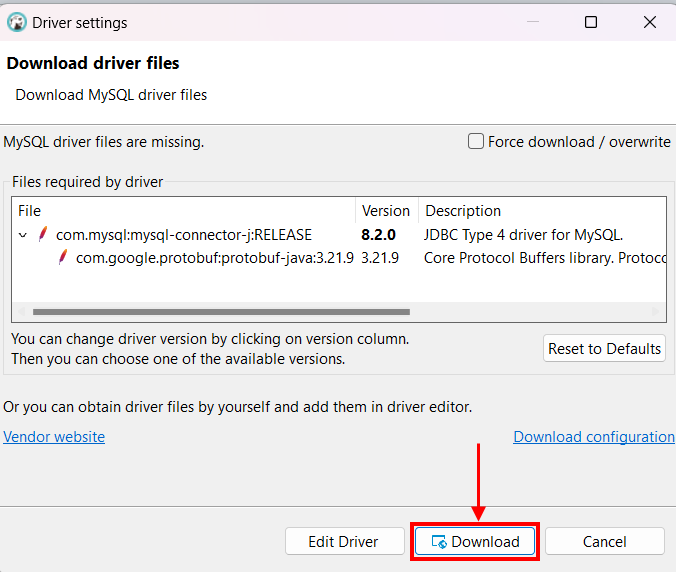The height and width of the screenshot is (572, 676).
Task: Close the Driver settings window
Action: (x=649, y=22)
